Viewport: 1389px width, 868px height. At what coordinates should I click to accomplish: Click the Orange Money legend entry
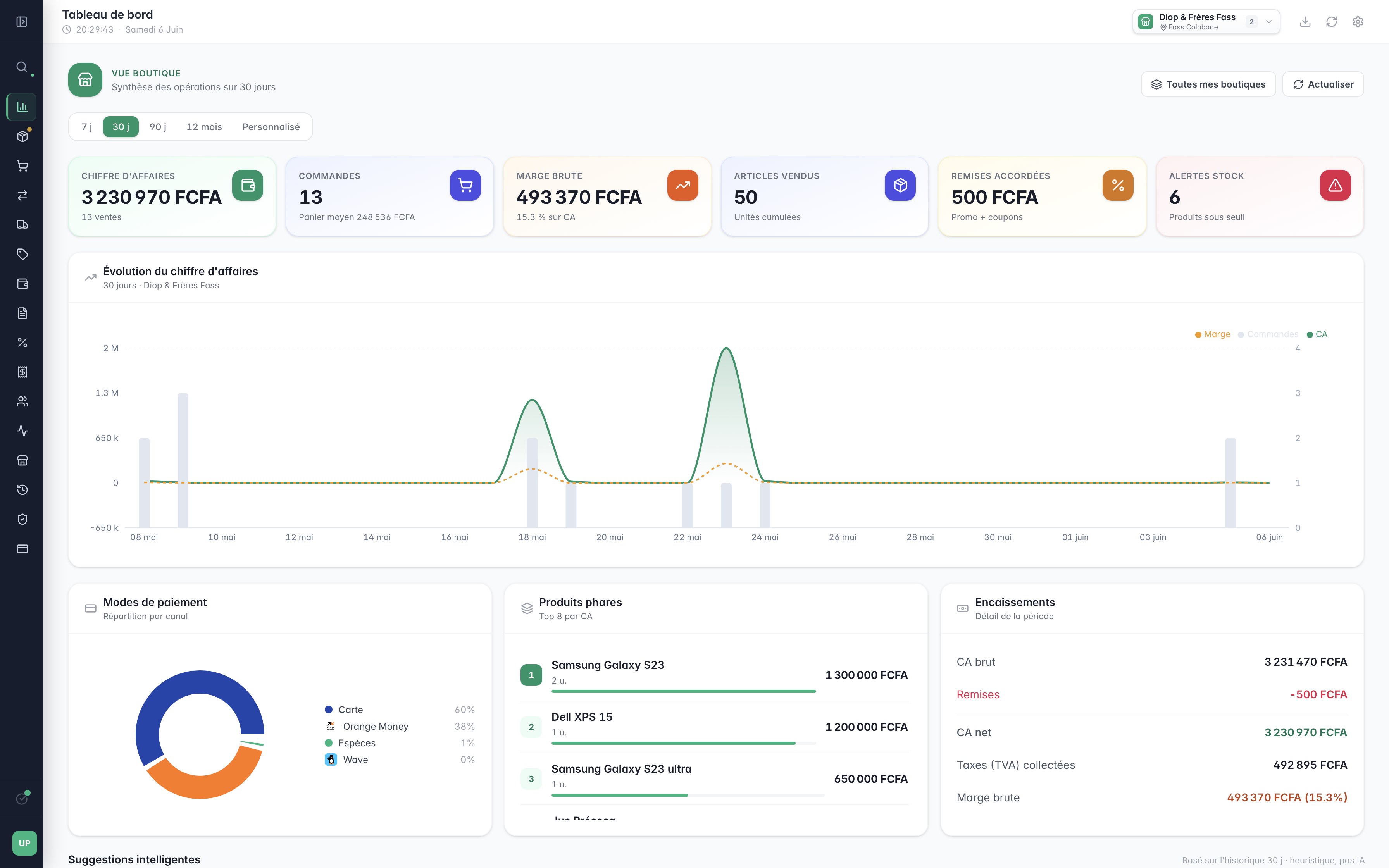[x=400, y=726]
